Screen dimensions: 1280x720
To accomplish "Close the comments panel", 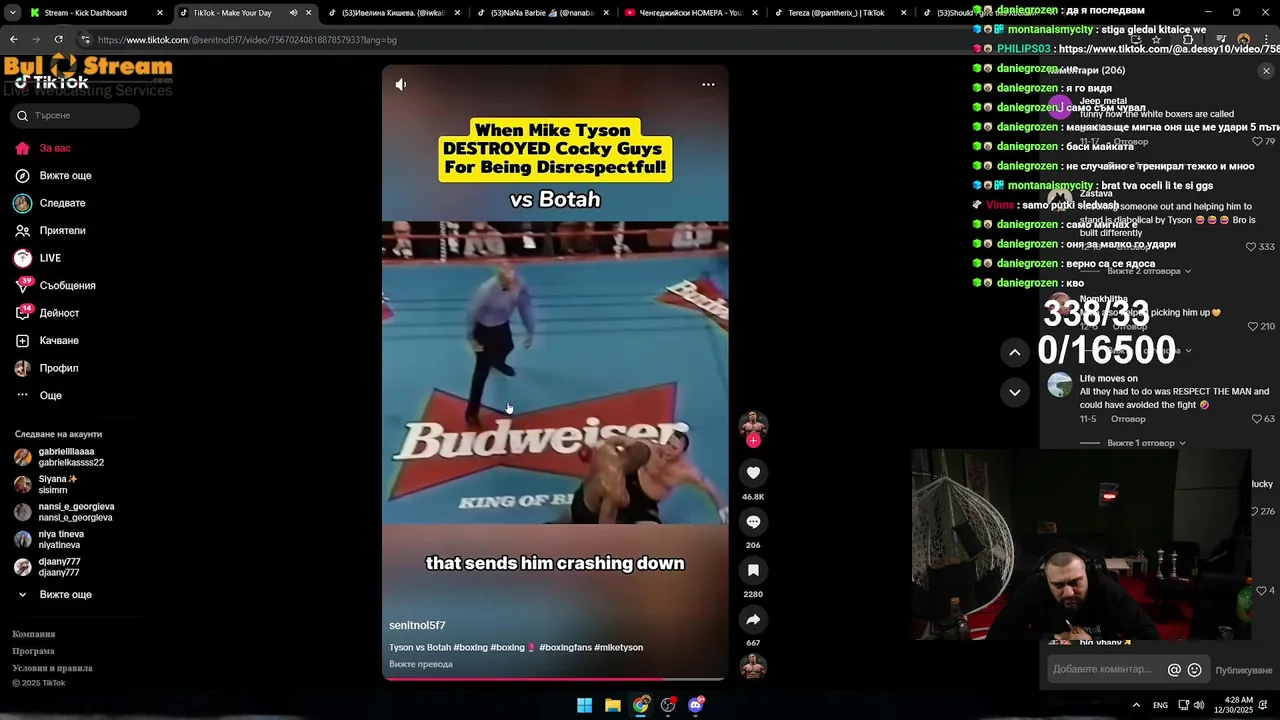I will pos(1266,71).
